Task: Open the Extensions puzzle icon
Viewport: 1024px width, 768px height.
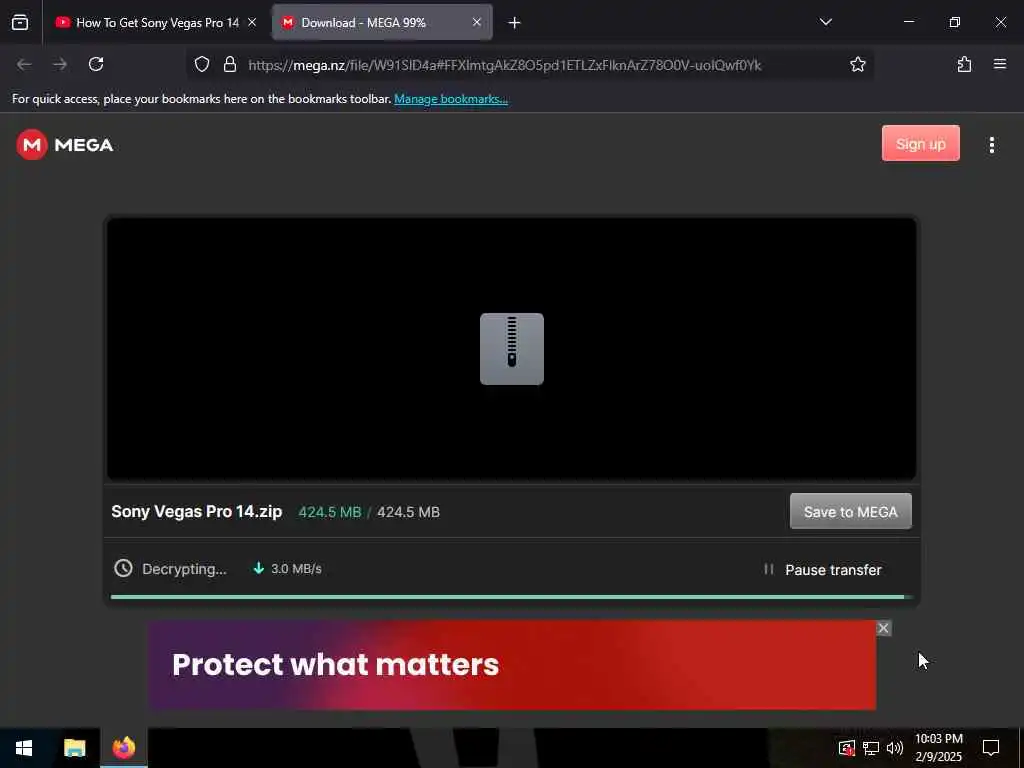Action: pos(964,64)
